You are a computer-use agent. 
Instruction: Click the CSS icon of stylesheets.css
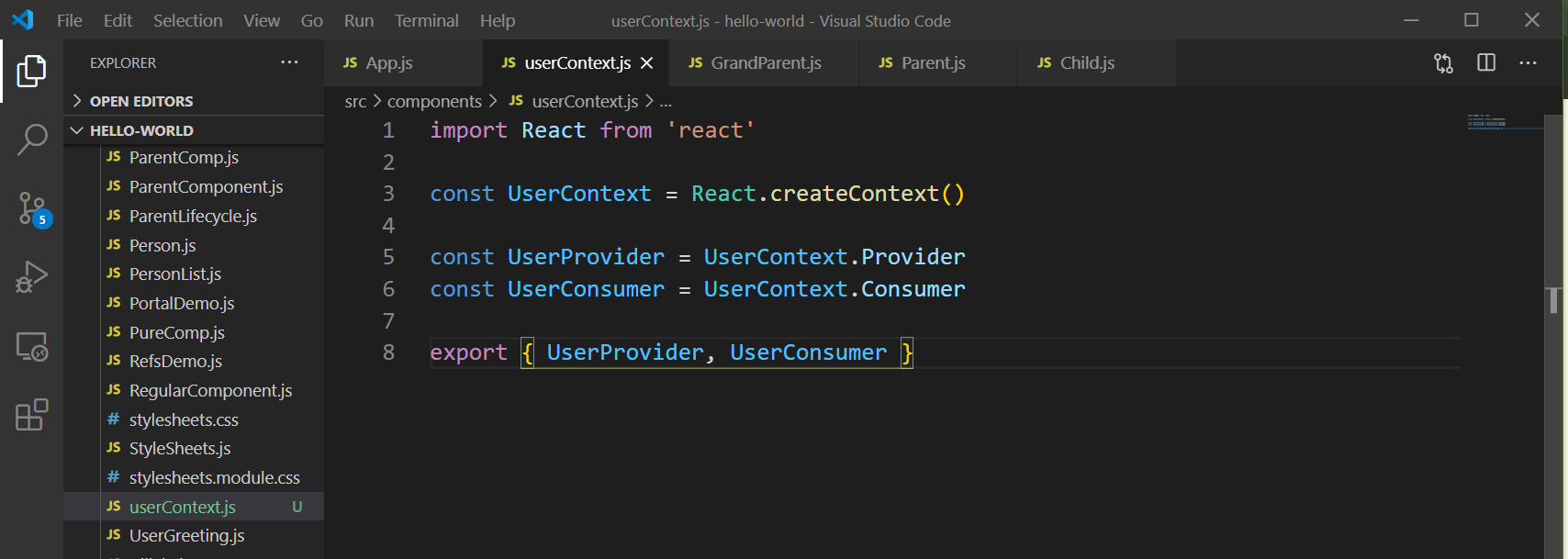tap(114, 419)
